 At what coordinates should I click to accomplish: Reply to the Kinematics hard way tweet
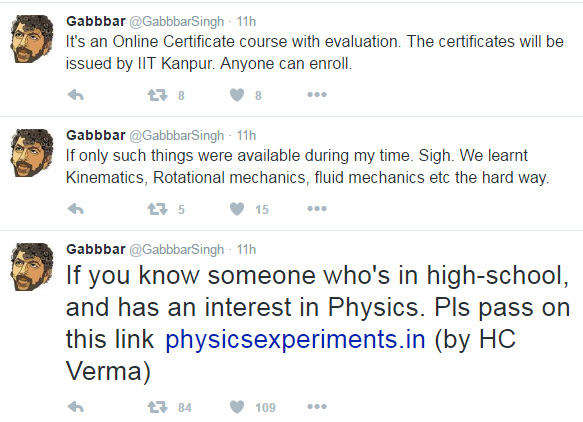(x=76, y=209)
